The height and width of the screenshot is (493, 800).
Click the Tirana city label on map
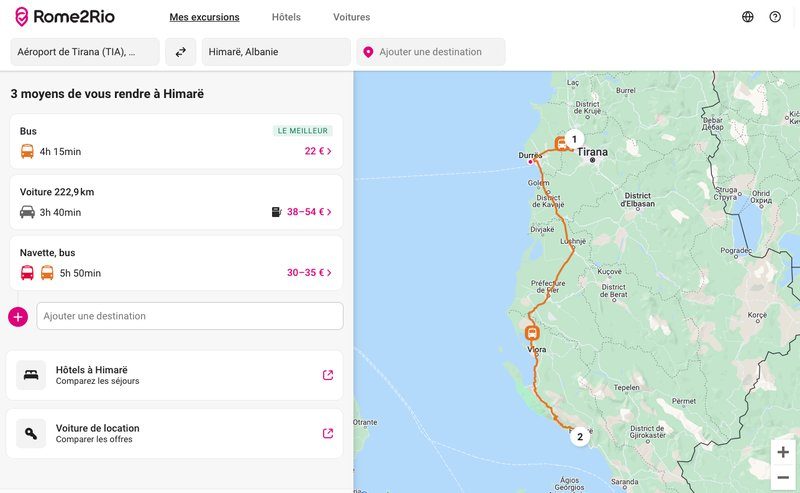tap(592, 152)
